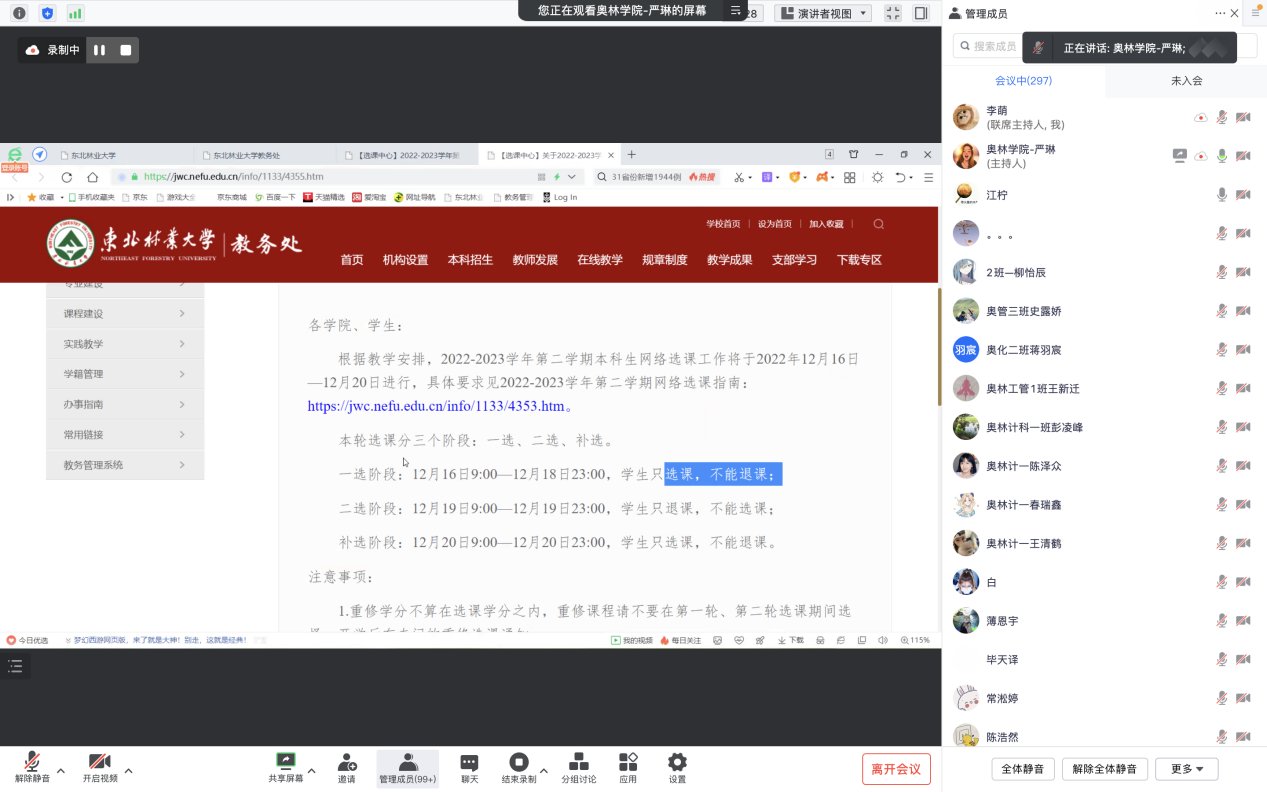
Task: Stop the cloud recording
Action: (125, 50)
